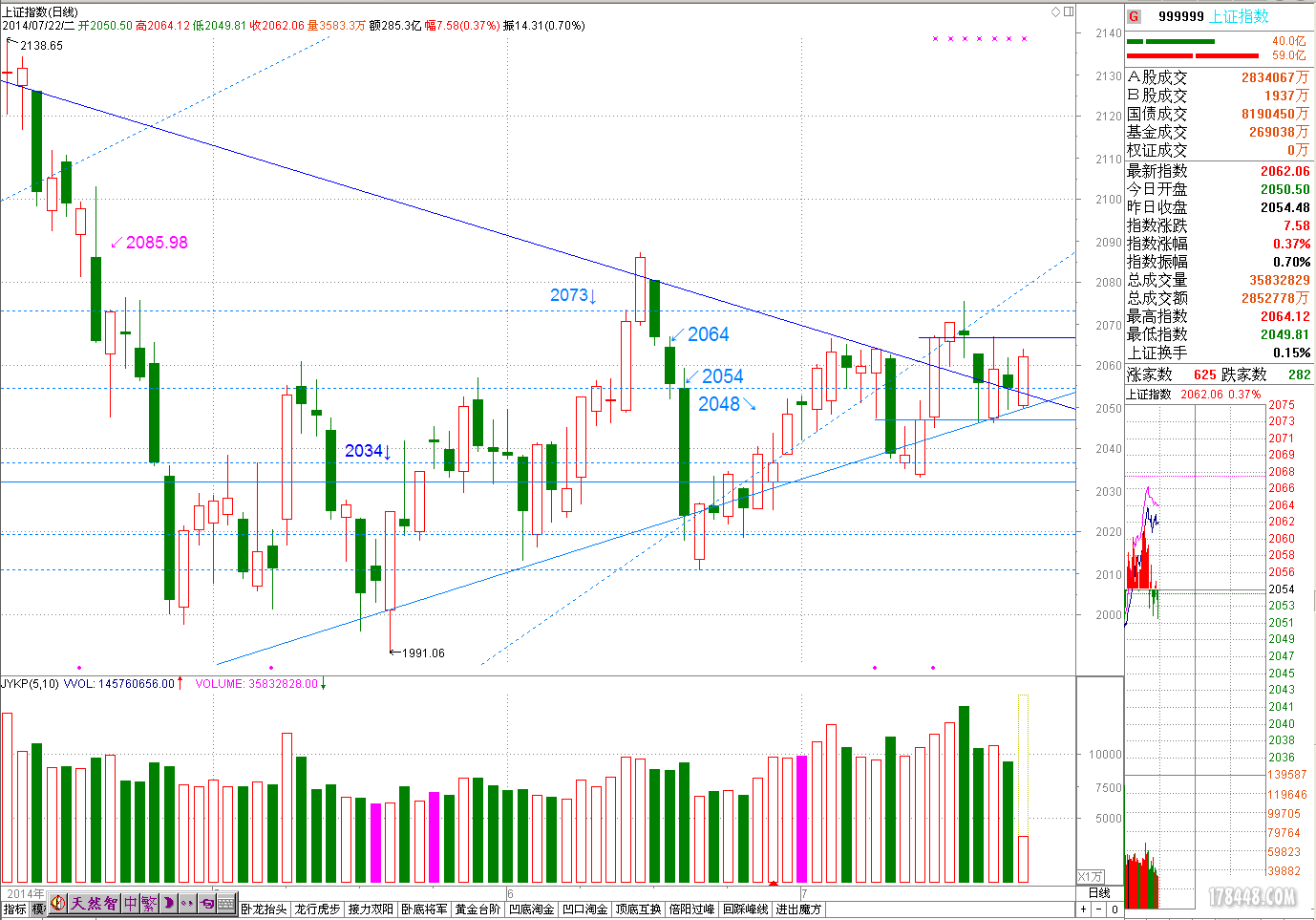Click the round IME logo icon

pos(58,903)
